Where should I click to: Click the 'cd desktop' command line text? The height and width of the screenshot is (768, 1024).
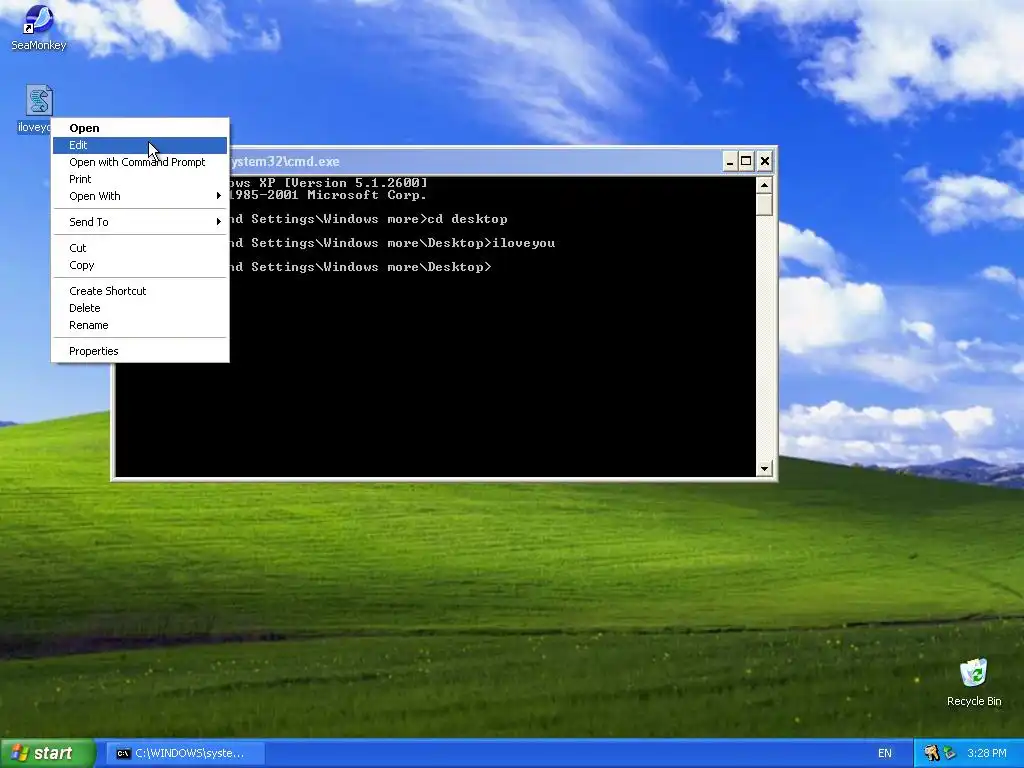[x=467, y=219]
